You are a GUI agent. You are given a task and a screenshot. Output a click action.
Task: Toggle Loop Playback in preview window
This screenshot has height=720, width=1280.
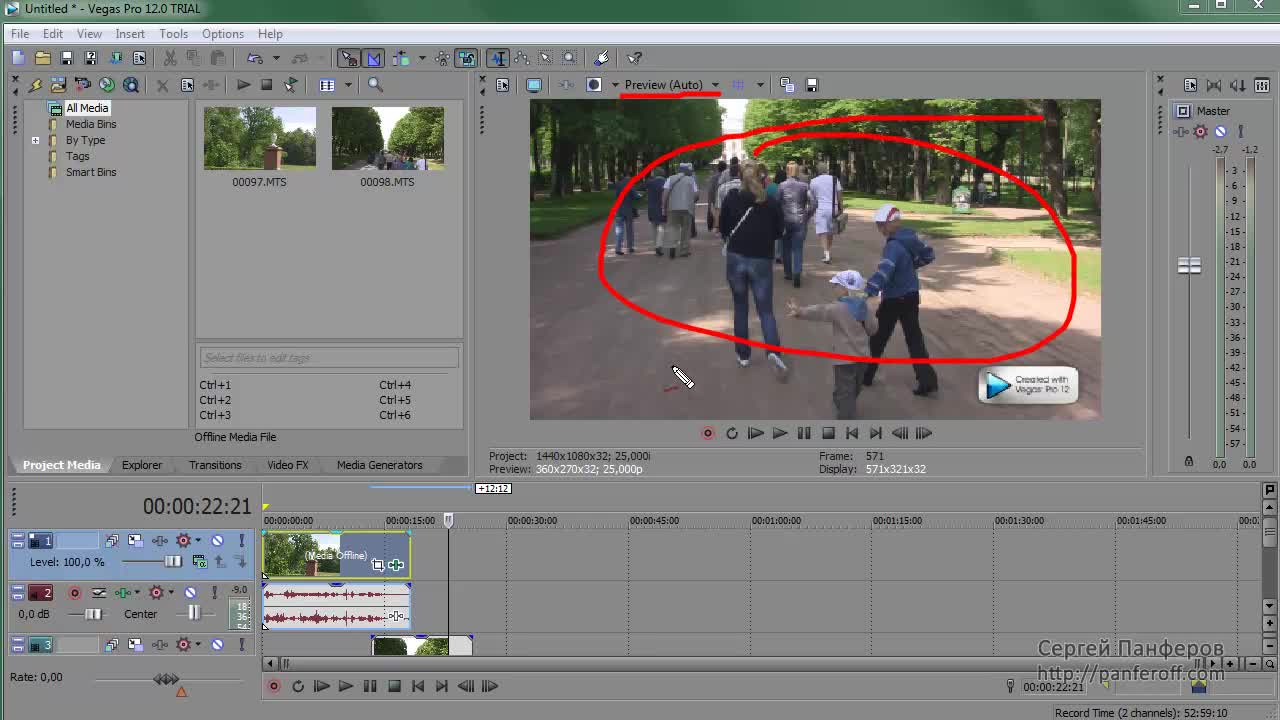[732, 433]
